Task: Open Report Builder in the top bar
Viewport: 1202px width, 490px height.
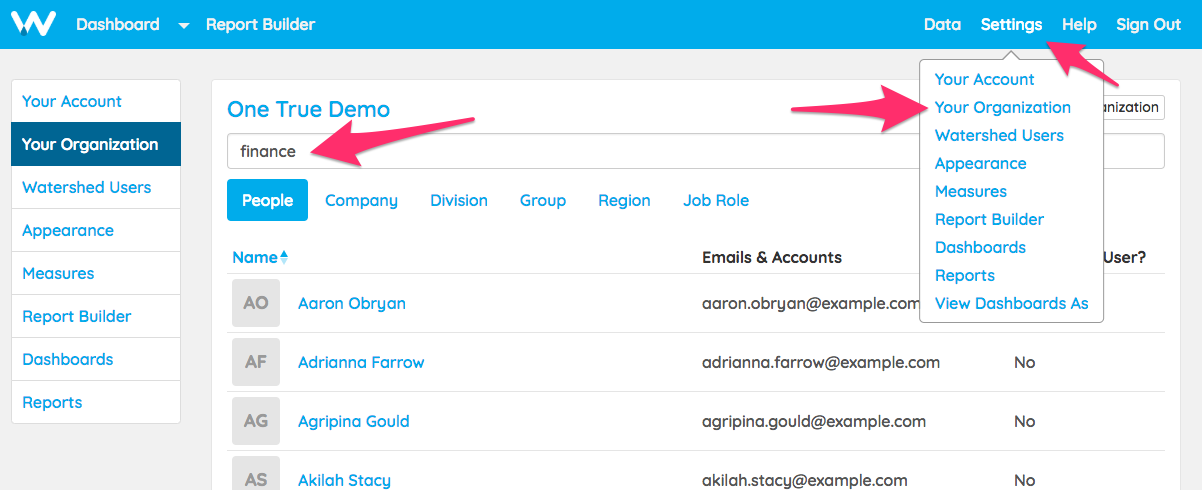Action: tap(260, 25)
